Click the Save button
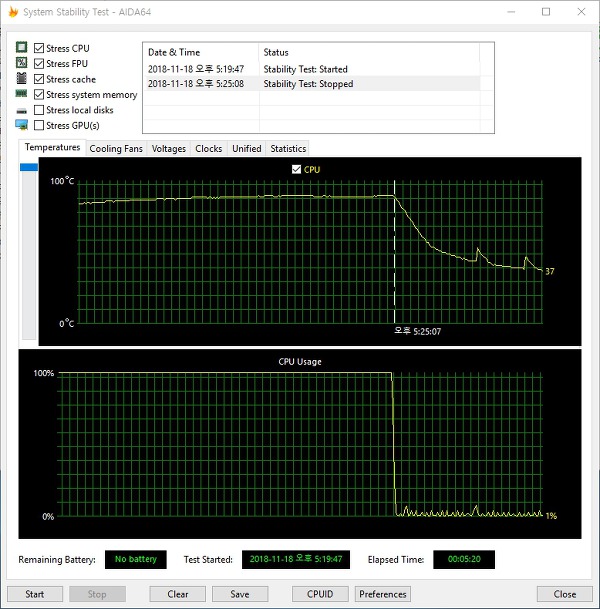The height and width of the screenshot is (609, 600). (x=240, y=594)
